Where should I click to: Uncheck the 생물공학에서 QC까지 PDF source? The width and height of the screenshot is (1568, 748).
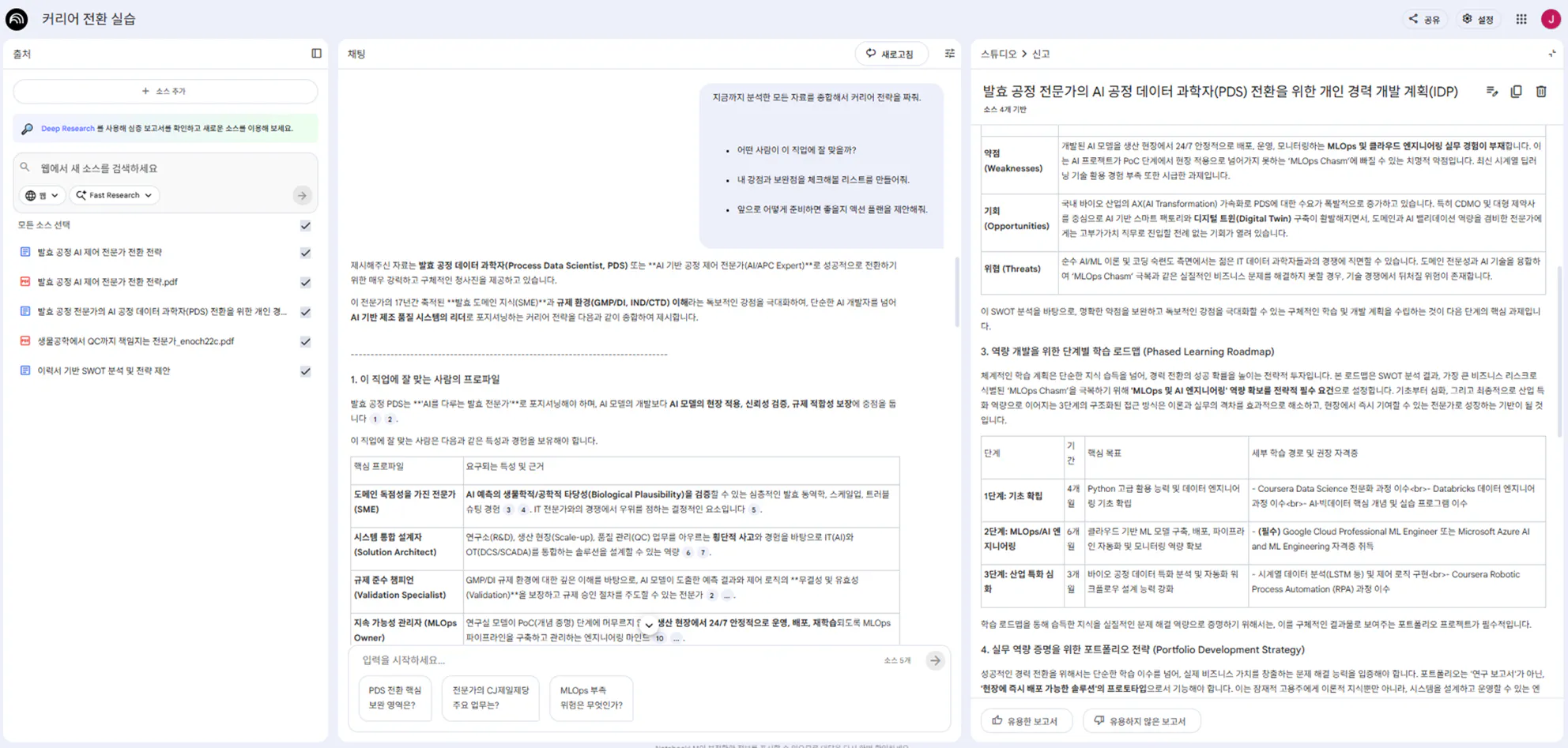(305, 341)
